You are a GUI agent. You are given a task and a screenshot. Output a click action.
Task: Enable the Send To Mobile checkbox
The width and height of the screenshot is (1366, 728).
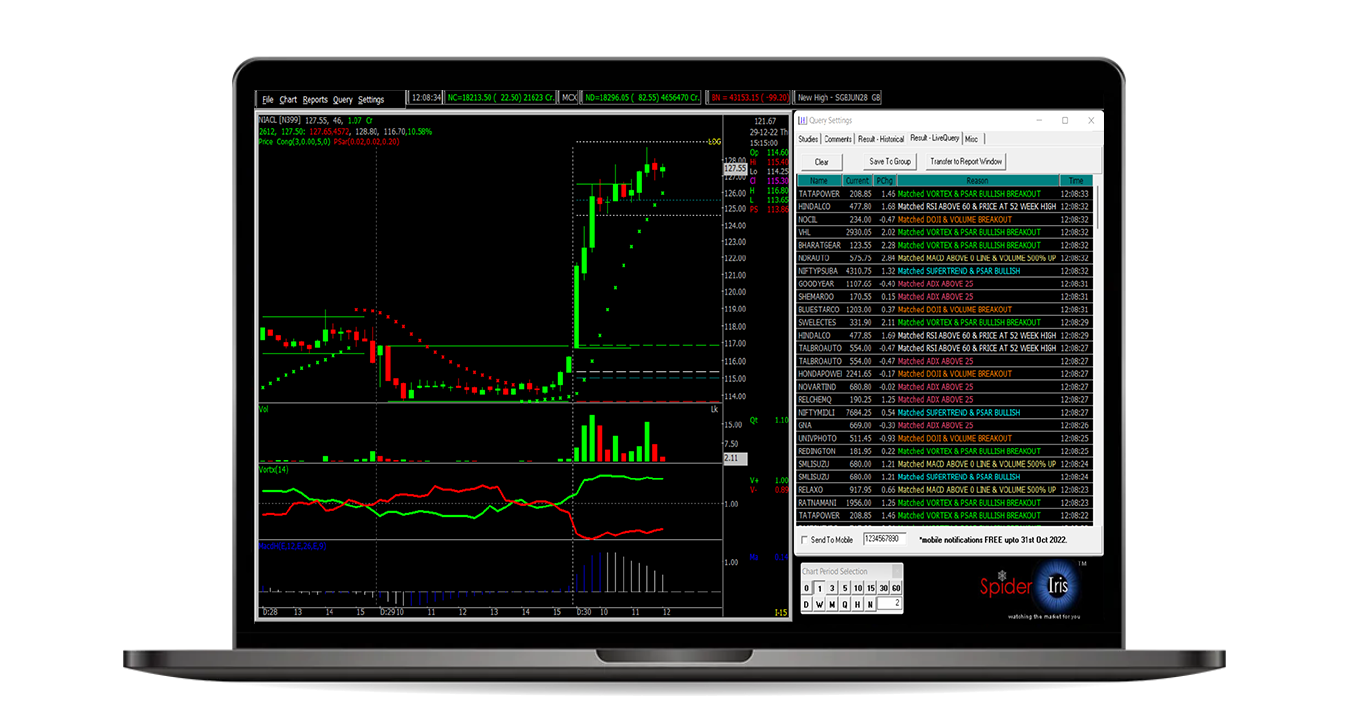[804, 539]
